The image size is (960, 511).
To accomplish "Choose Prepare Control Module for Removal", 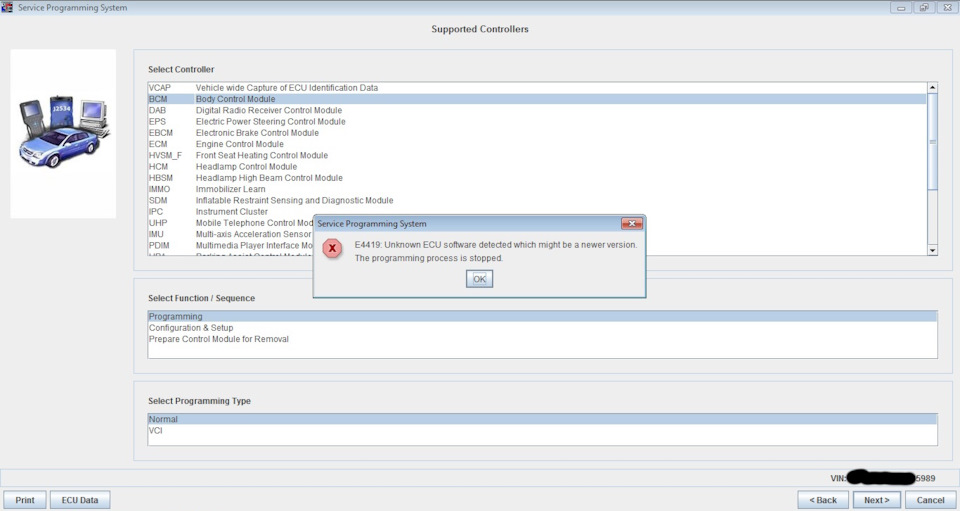I will tap(542, 339).
